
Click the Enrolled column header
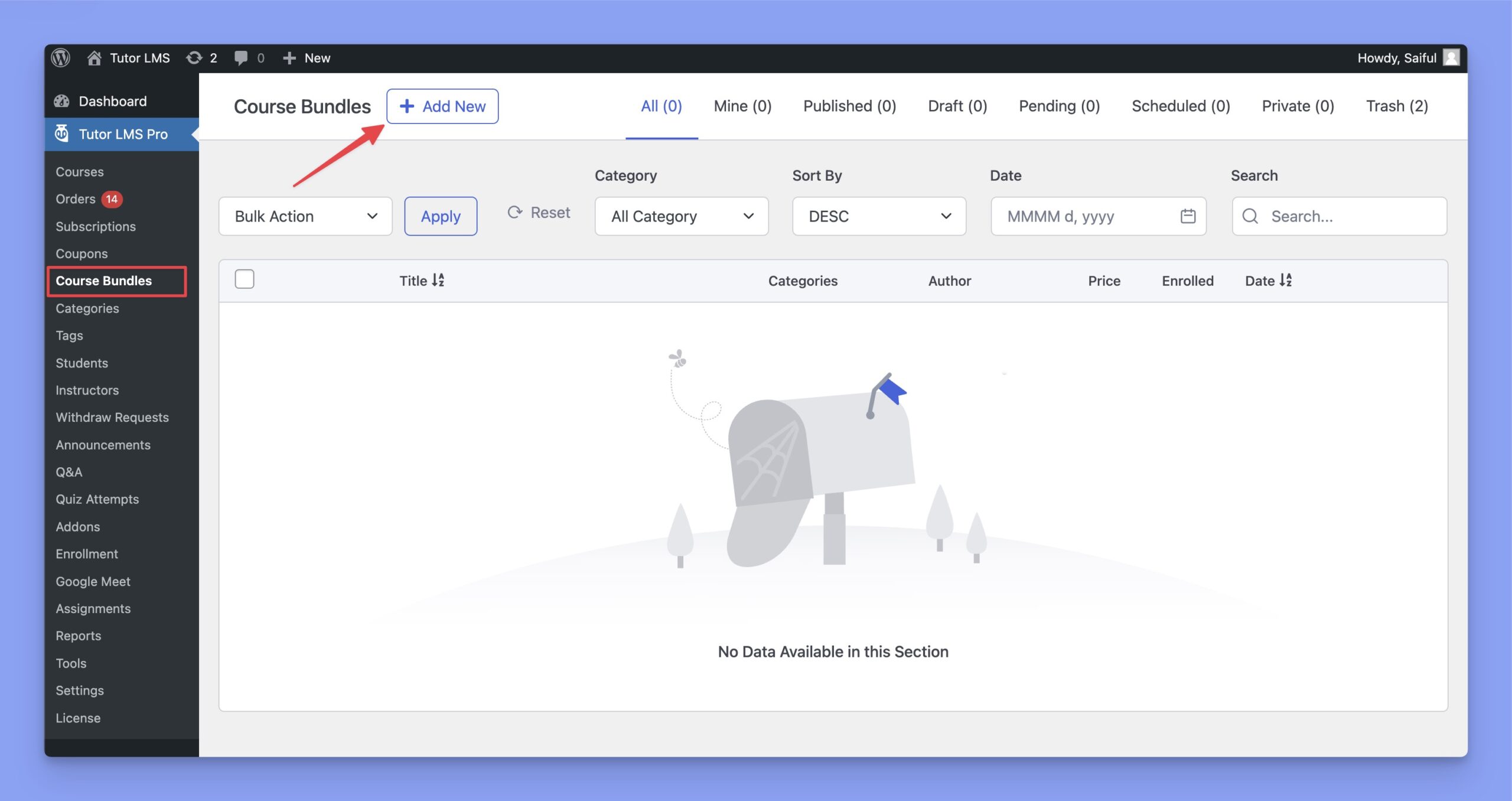pyautogui.click(x=1187, y=281)
